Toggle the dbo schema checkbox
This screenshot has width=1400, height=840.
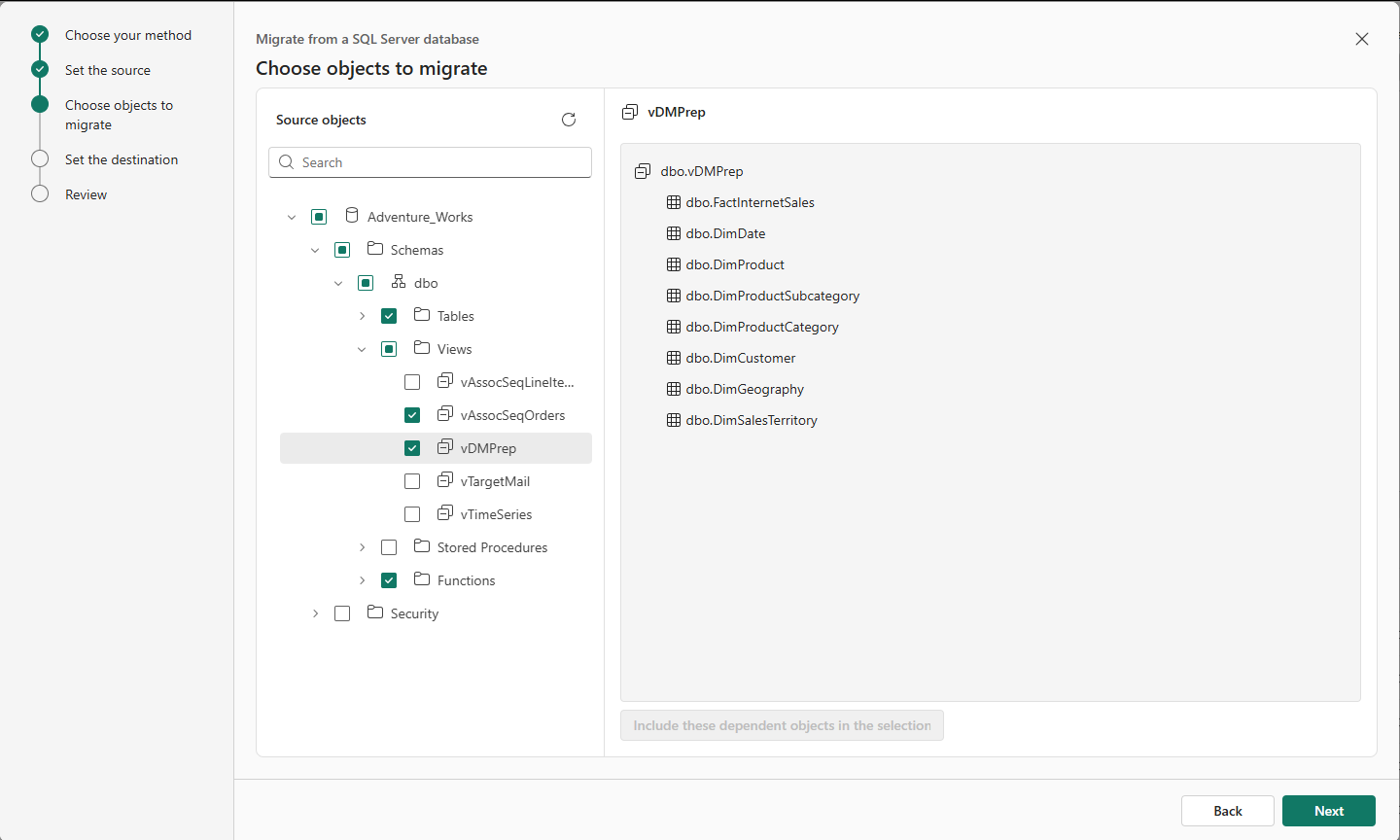point(366,283)
